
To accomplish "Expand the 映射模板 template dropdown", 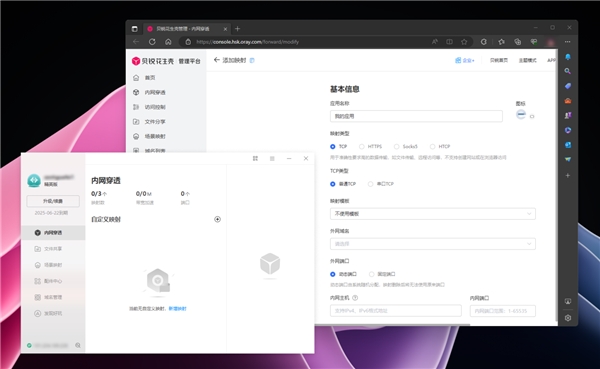I will click(x=433, y=214).
